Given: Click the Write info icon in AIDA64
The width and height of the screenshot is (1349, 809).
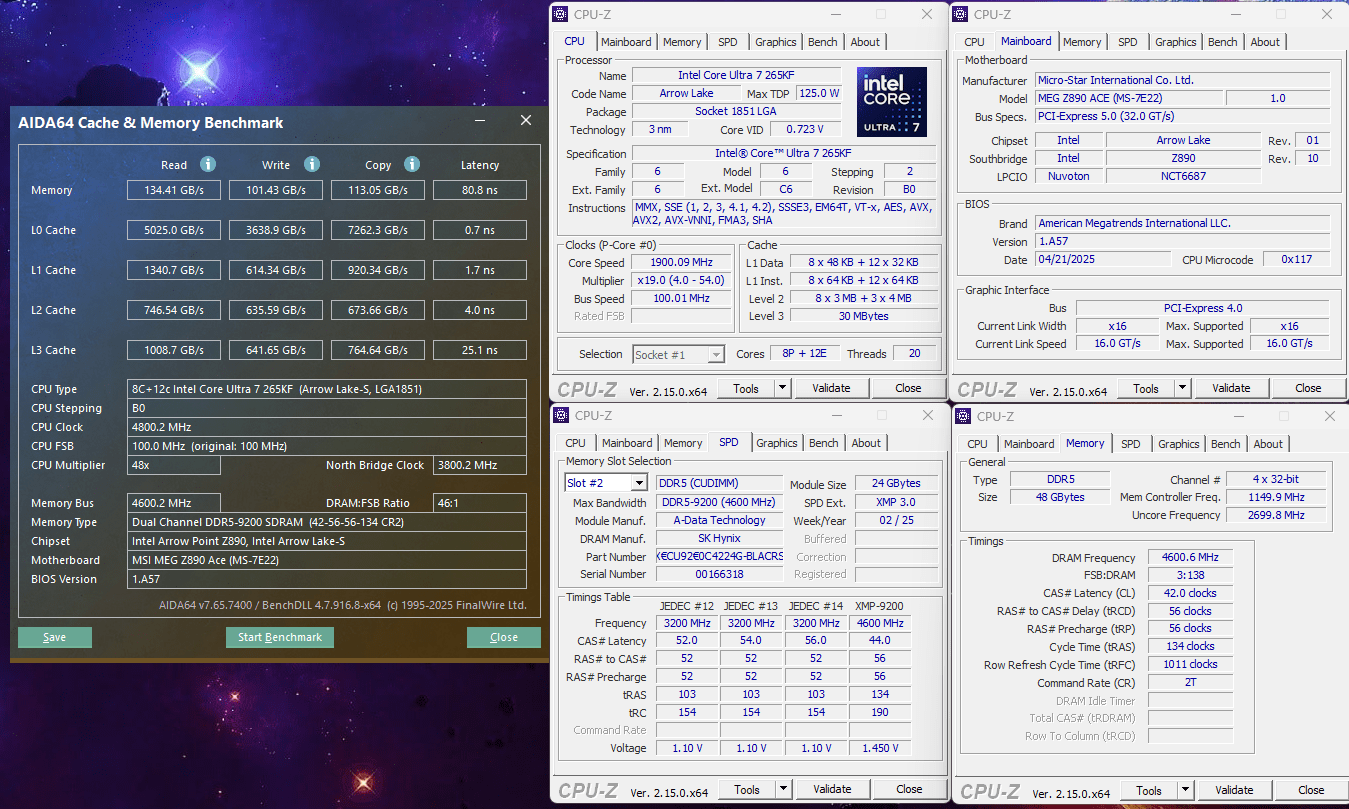Looking at the screenshot, I should pyautogui.click(x=312, y=164).
